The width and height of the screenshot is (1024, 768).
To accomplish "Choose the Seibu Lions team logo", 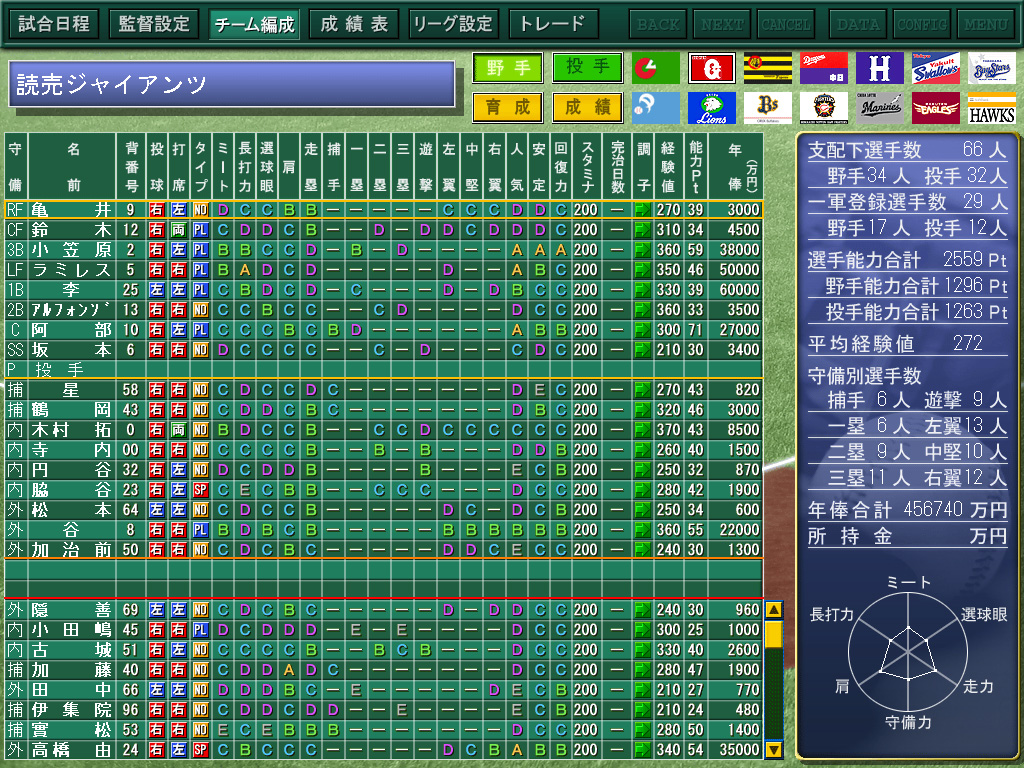I will coord(711,108).
